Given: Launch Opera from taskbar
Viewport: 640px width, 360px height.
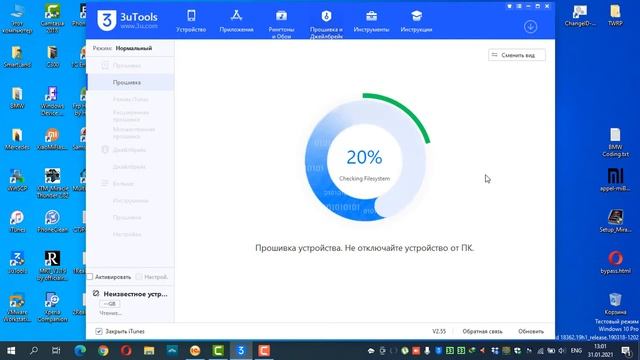Looking at the screenshot, I should (x=126, y=350).
